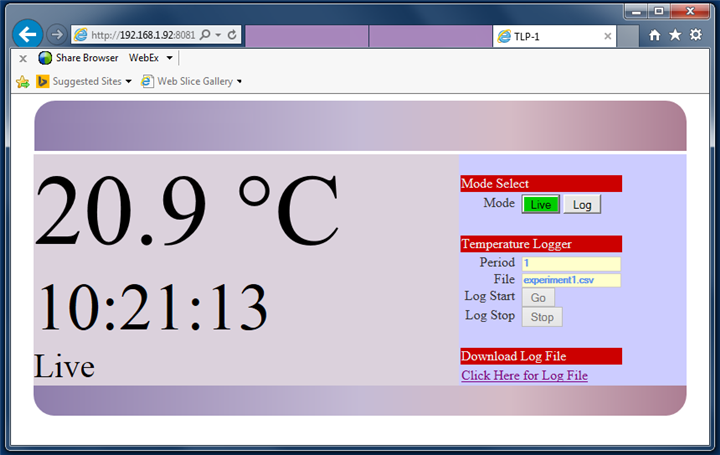
Task: Click the URL text in the address bar
Action: click(x=143, y=35)
